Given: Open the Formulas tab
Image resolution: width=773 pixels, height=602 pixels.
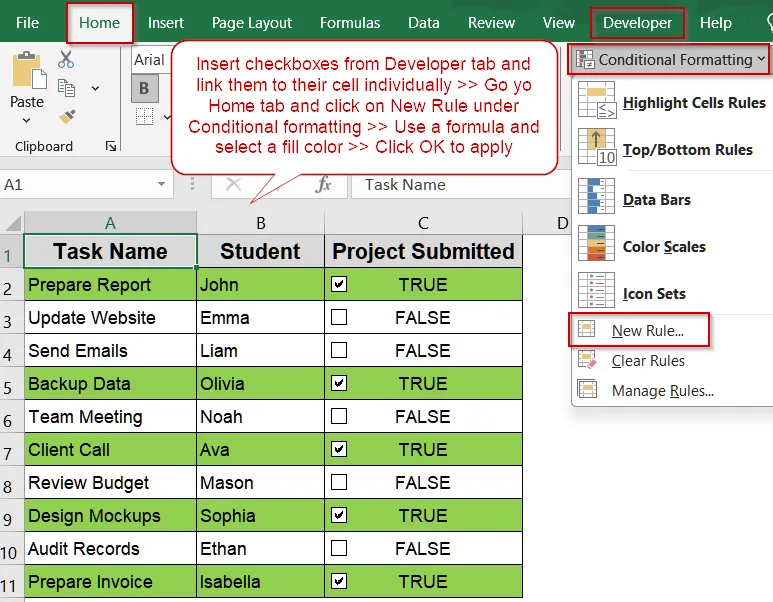Looking at the screenshot, I should [350, 23].
